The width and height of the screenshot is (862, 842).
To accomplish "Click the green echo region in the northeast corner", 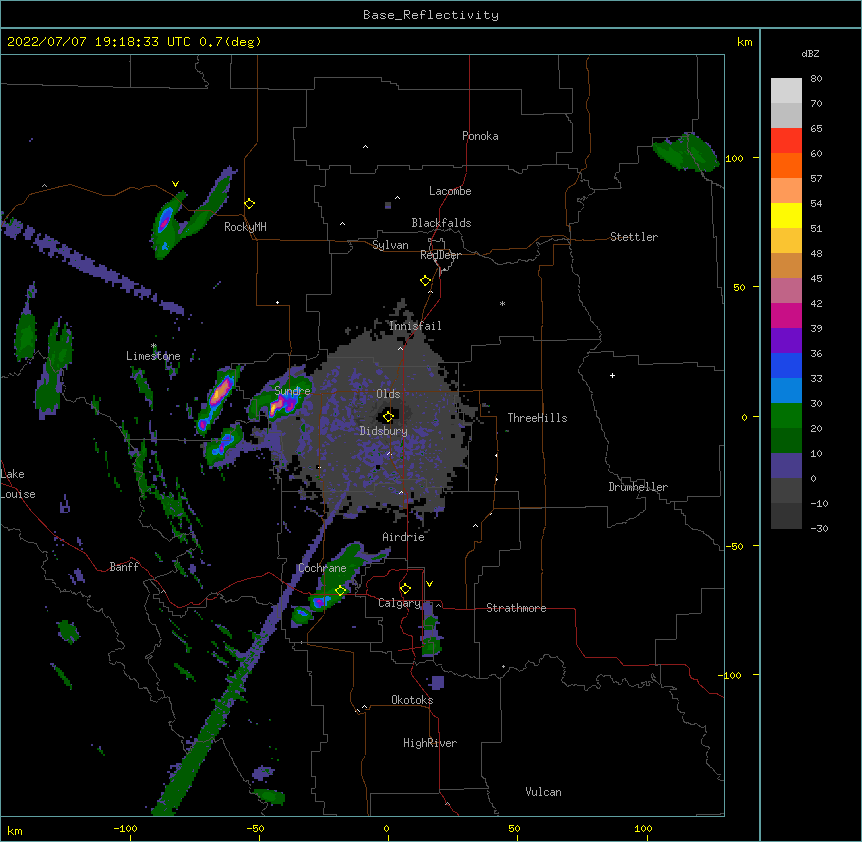I will tap(686, 152).
